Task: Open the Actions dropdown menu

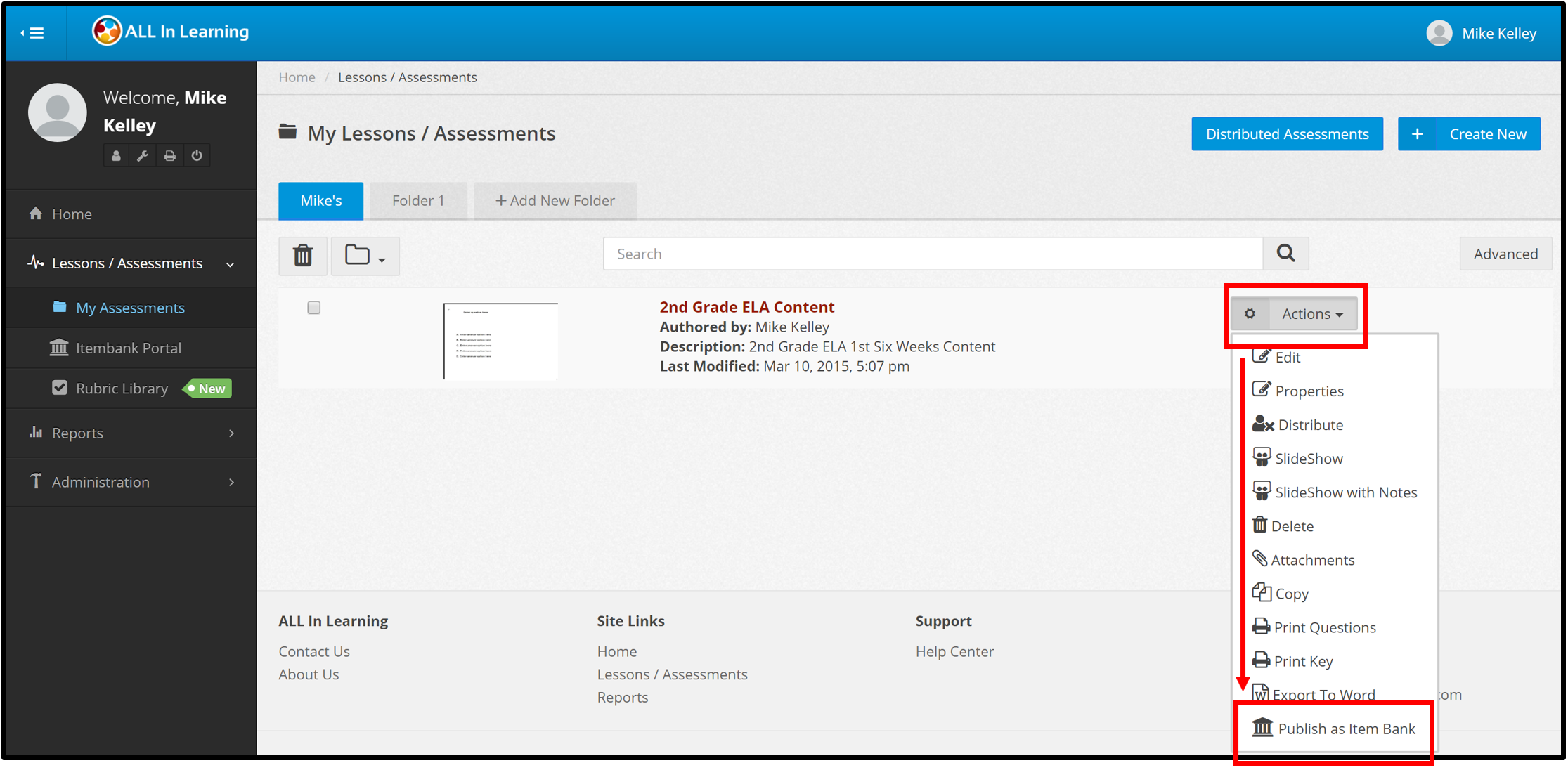Action: click(1312, 314)
